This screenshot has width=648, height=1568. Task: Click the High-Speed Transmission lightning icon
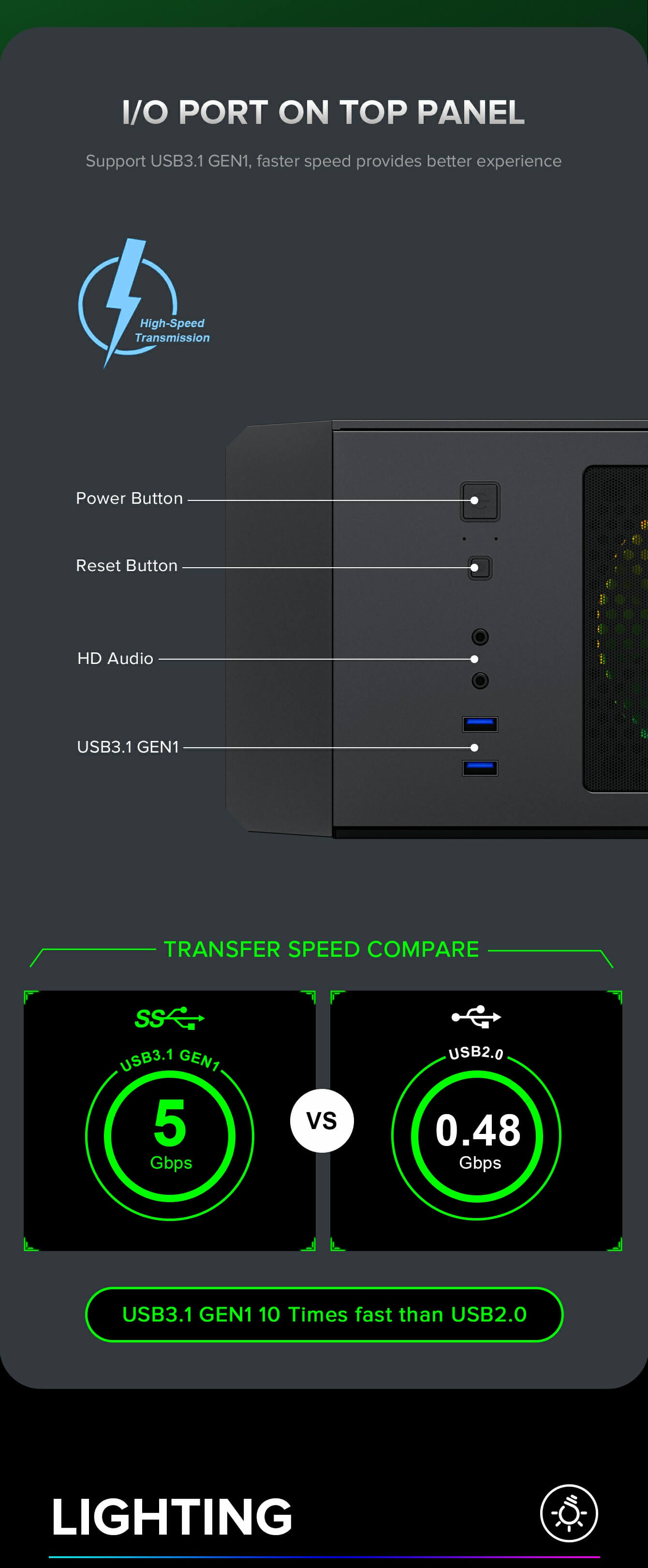coord(144,303)
